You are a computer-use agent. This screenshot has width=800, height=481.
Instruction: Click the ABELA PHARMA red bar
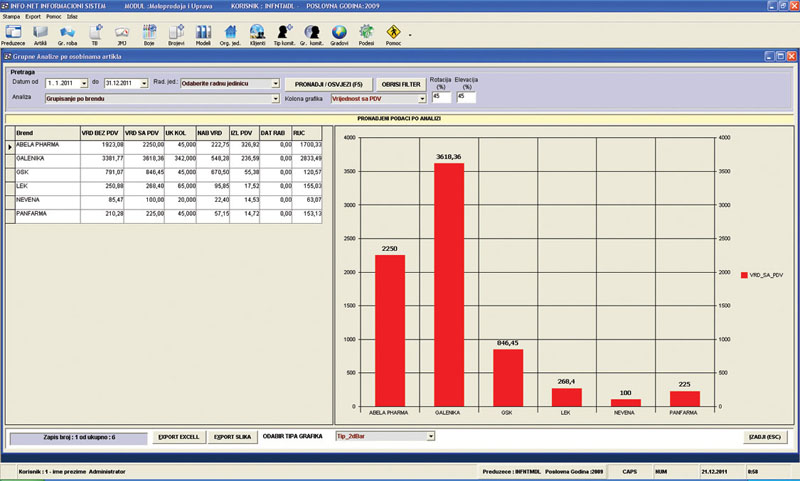tap(390, 331)
